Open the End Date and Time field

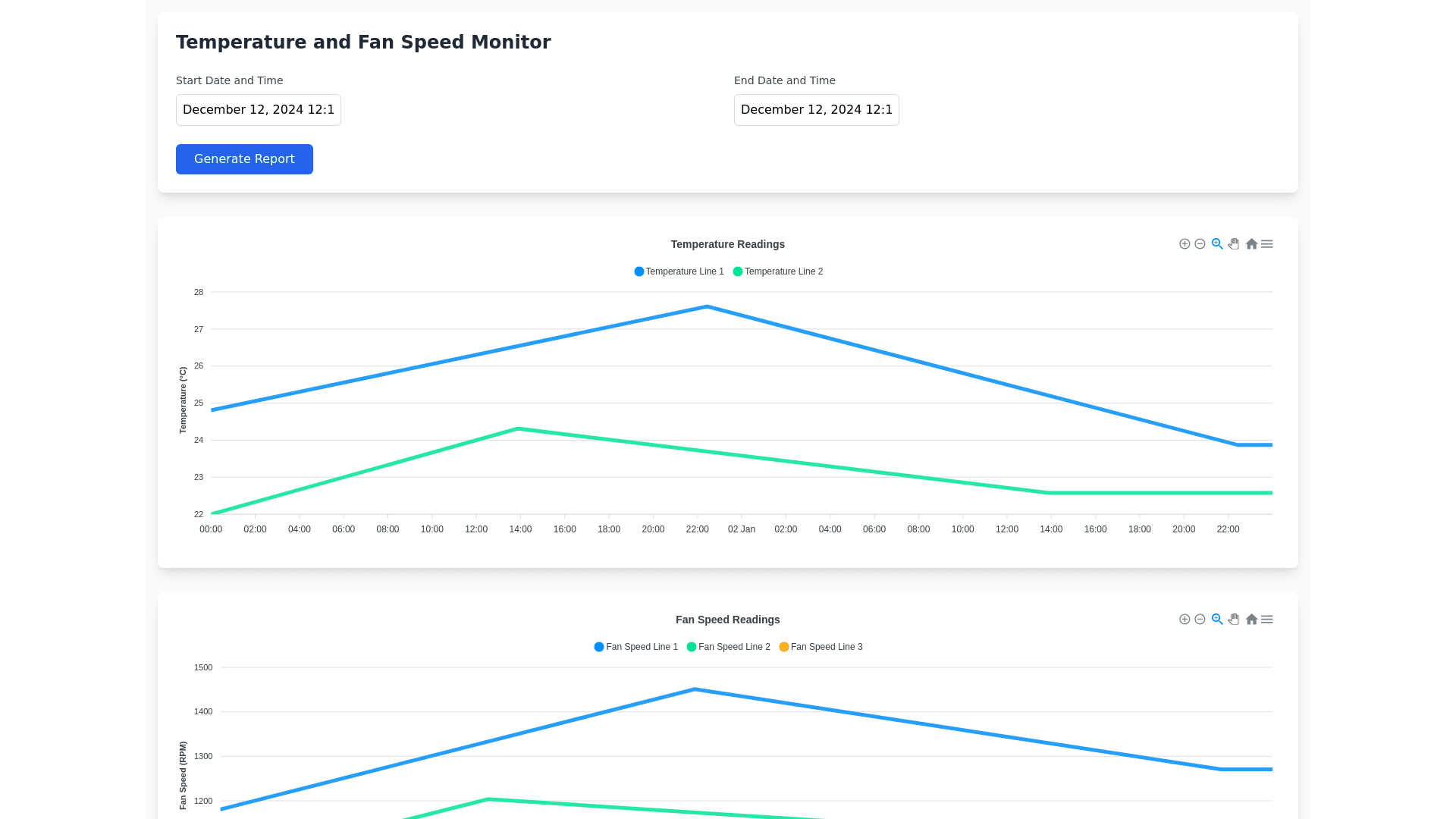click(x=816, y=110)
